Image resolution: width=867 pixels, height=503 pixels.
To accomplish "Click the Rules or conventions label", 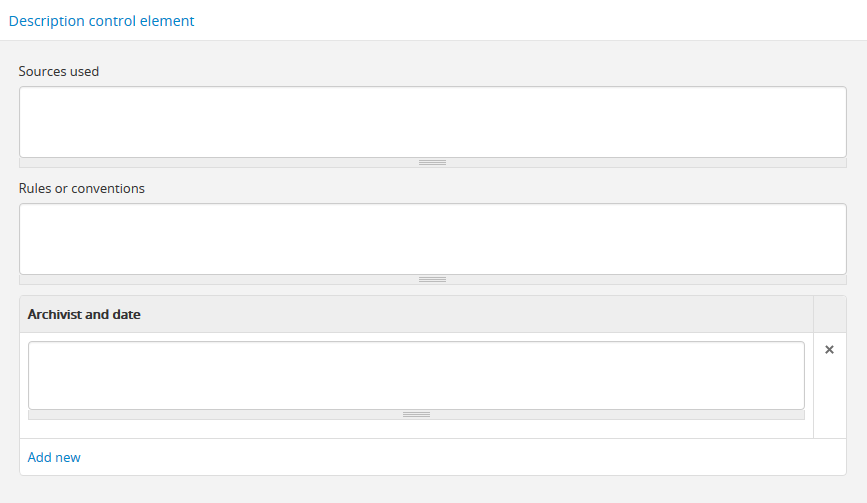I will coord(82,188).
